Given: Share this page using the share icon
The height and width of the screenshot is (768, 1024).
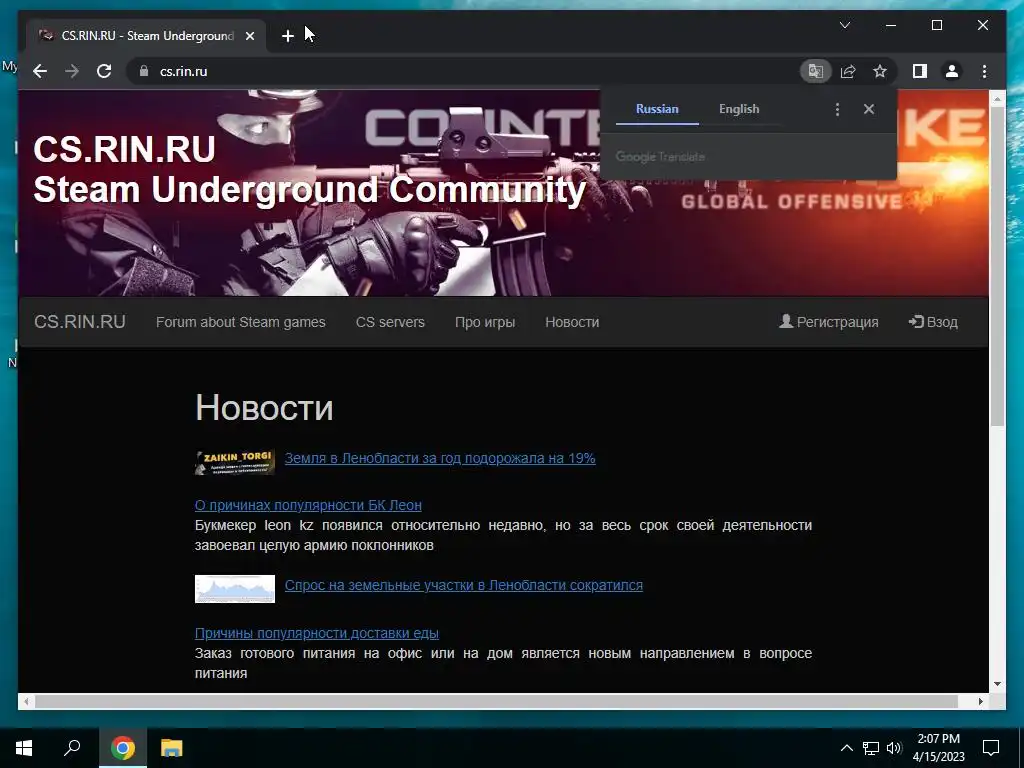Looking at the screenshot, I should tap(848, 71).
